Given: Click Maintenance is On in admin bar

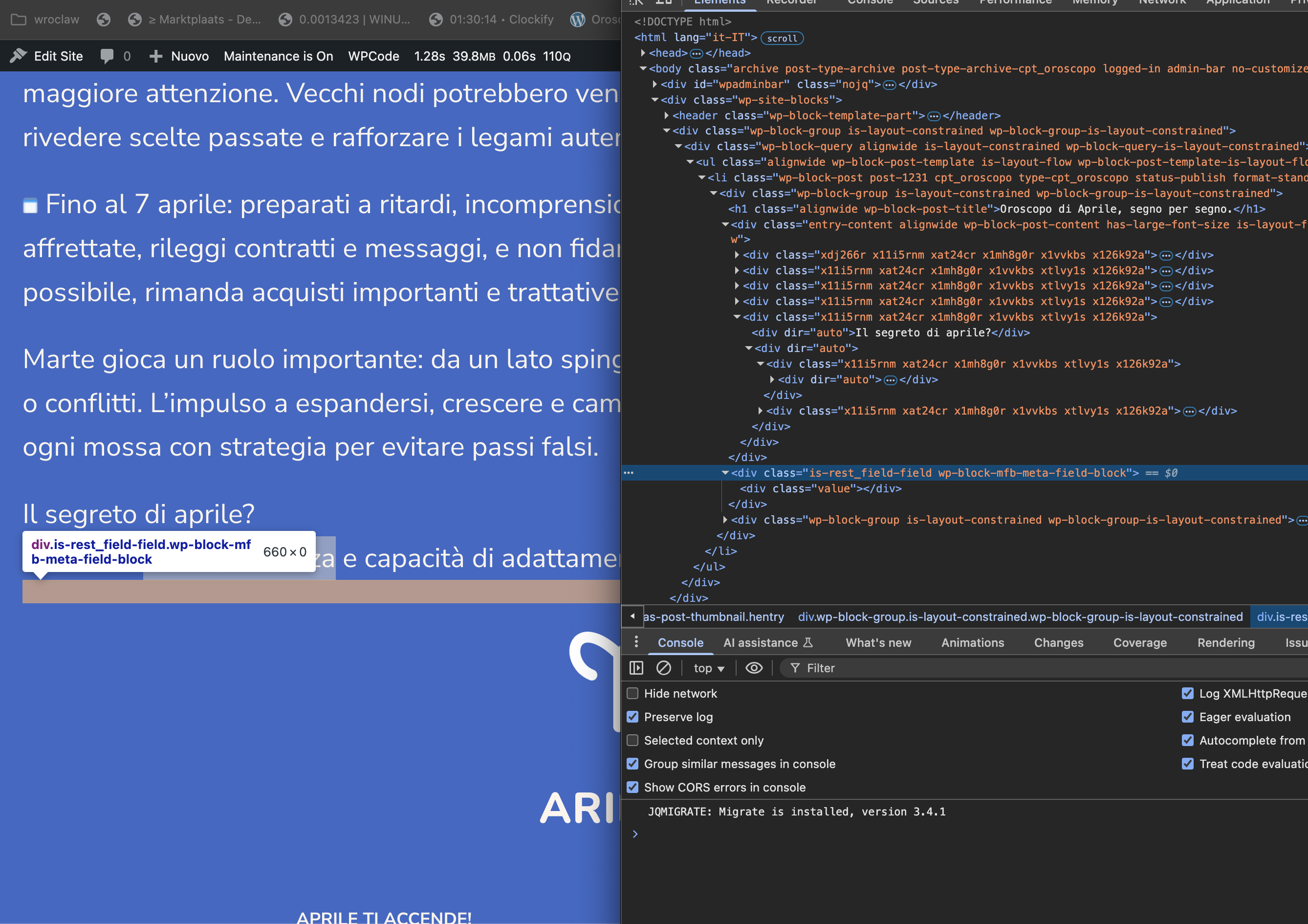Looking at the screenshot, I should click(x=278, y=56).
